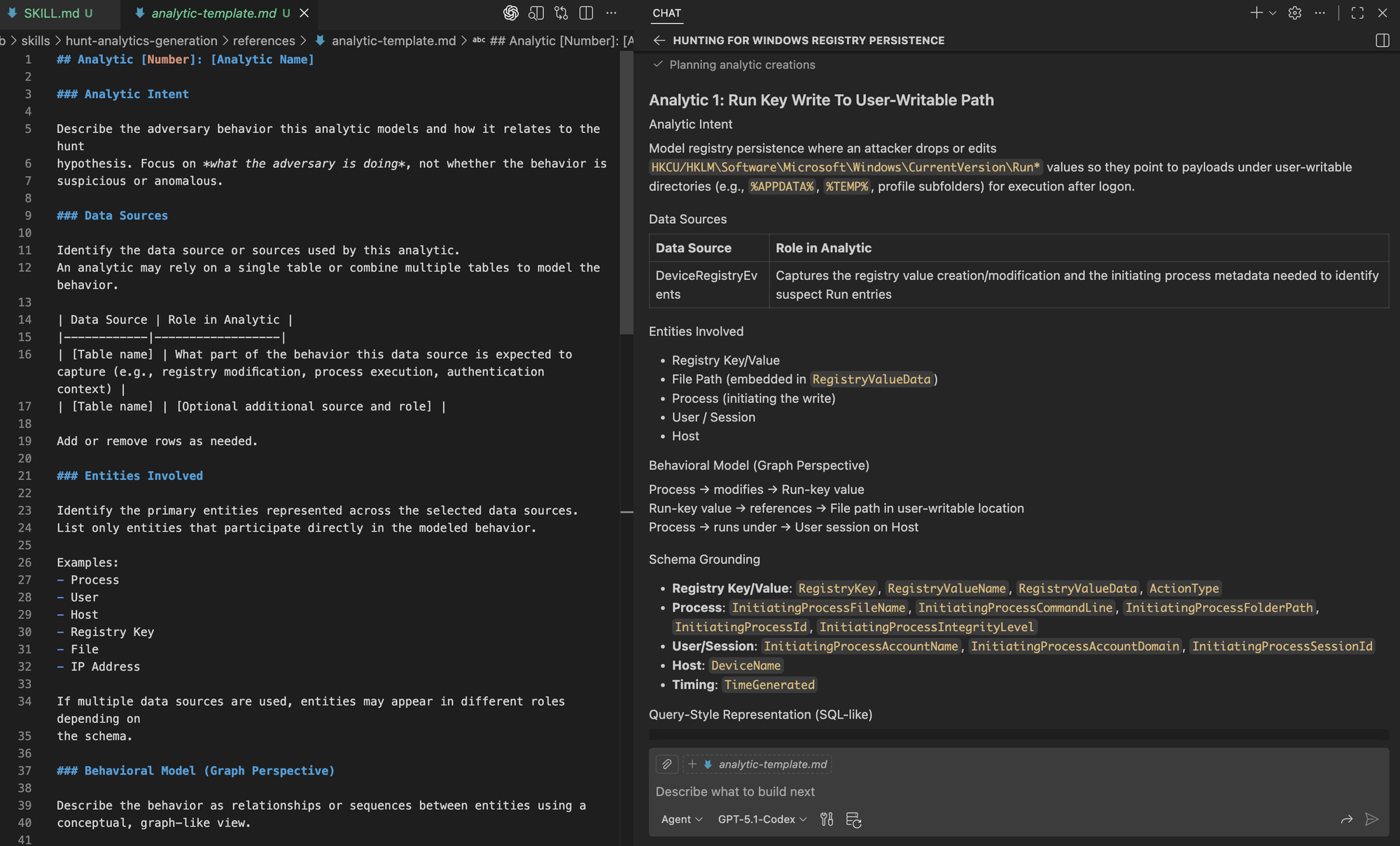Open chat settings gear
The height and width of the screenshot is (846, 1400).
pyautogui.click(x=1295, y=13)
